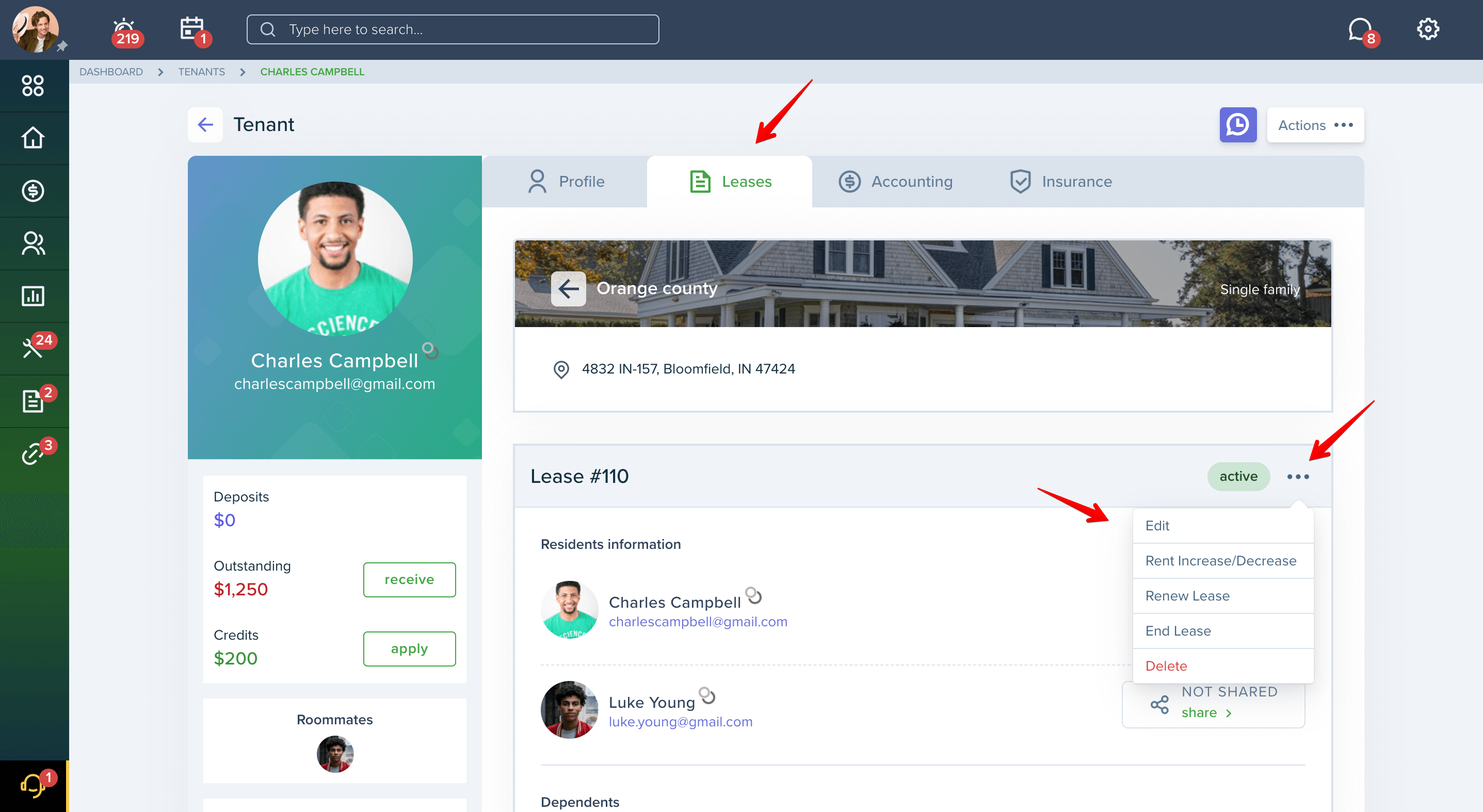
Task: Click the $1,250 Outstanding amount
Action: (x=240, y=589)
